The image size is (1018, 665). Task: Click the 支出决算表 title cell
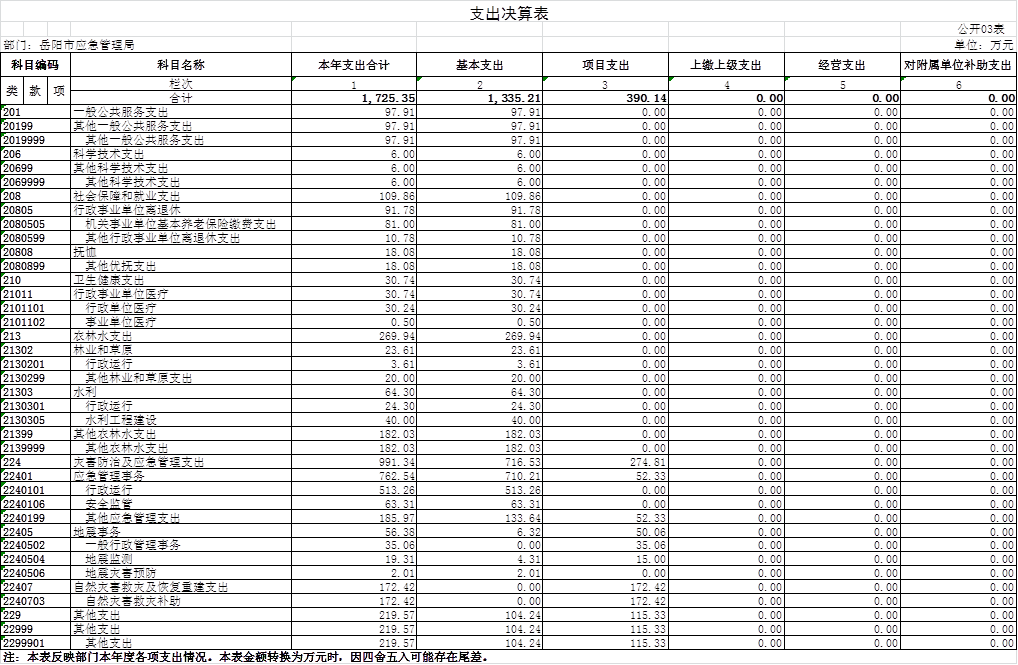tap(509, 13)
